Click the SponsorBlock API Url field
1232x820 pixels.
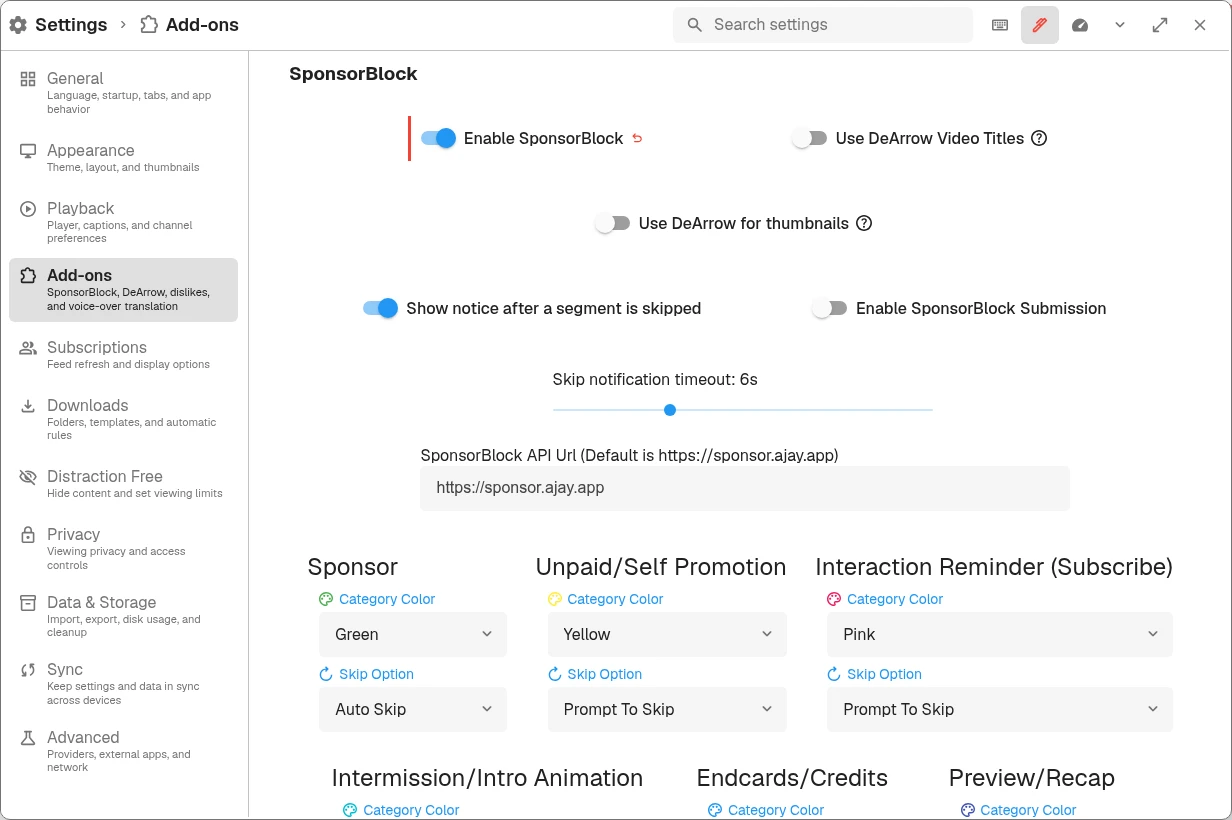(x=745, y=488)
